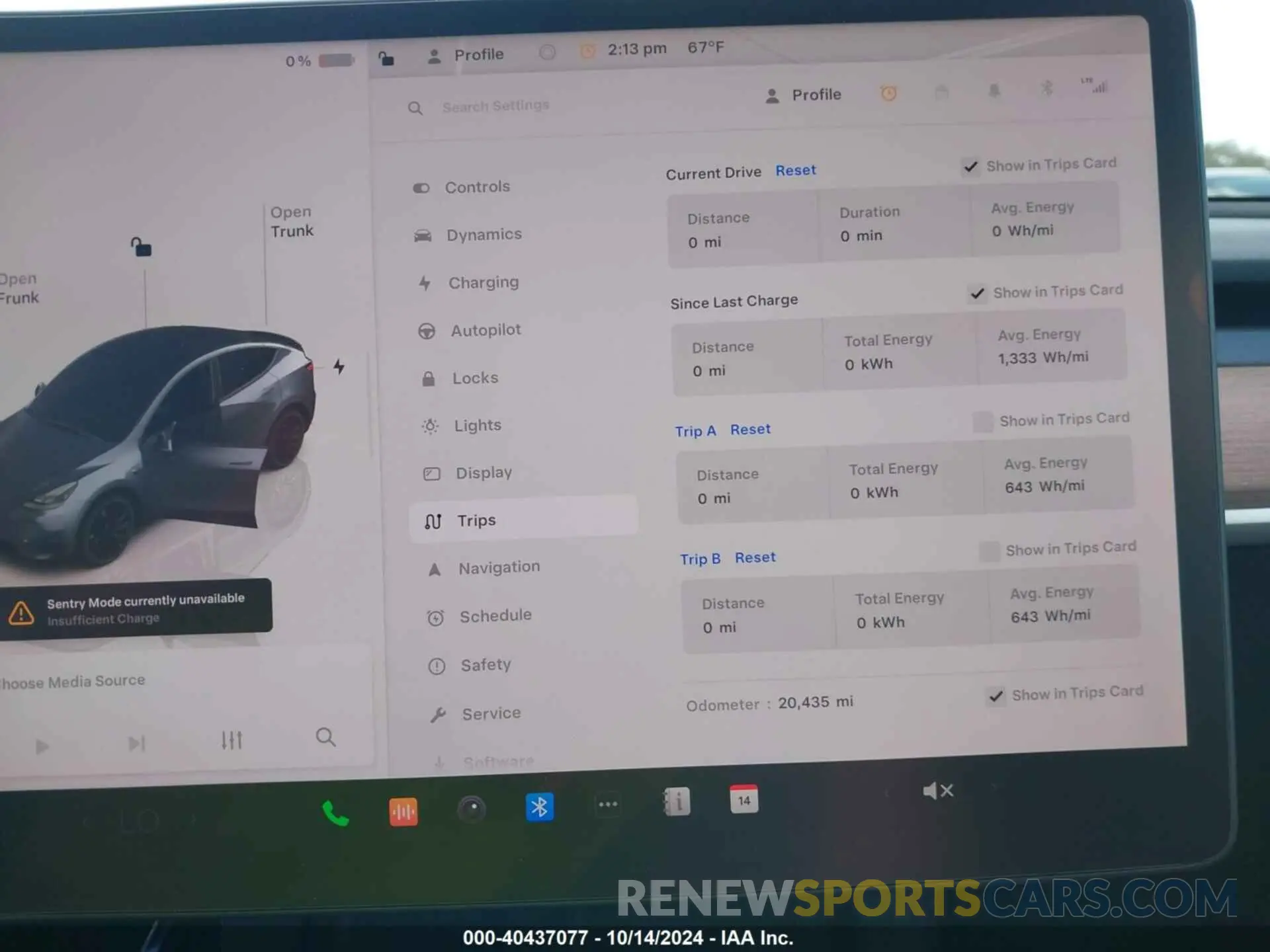
Task: Open the Lights settings menu
Action: 462,426
